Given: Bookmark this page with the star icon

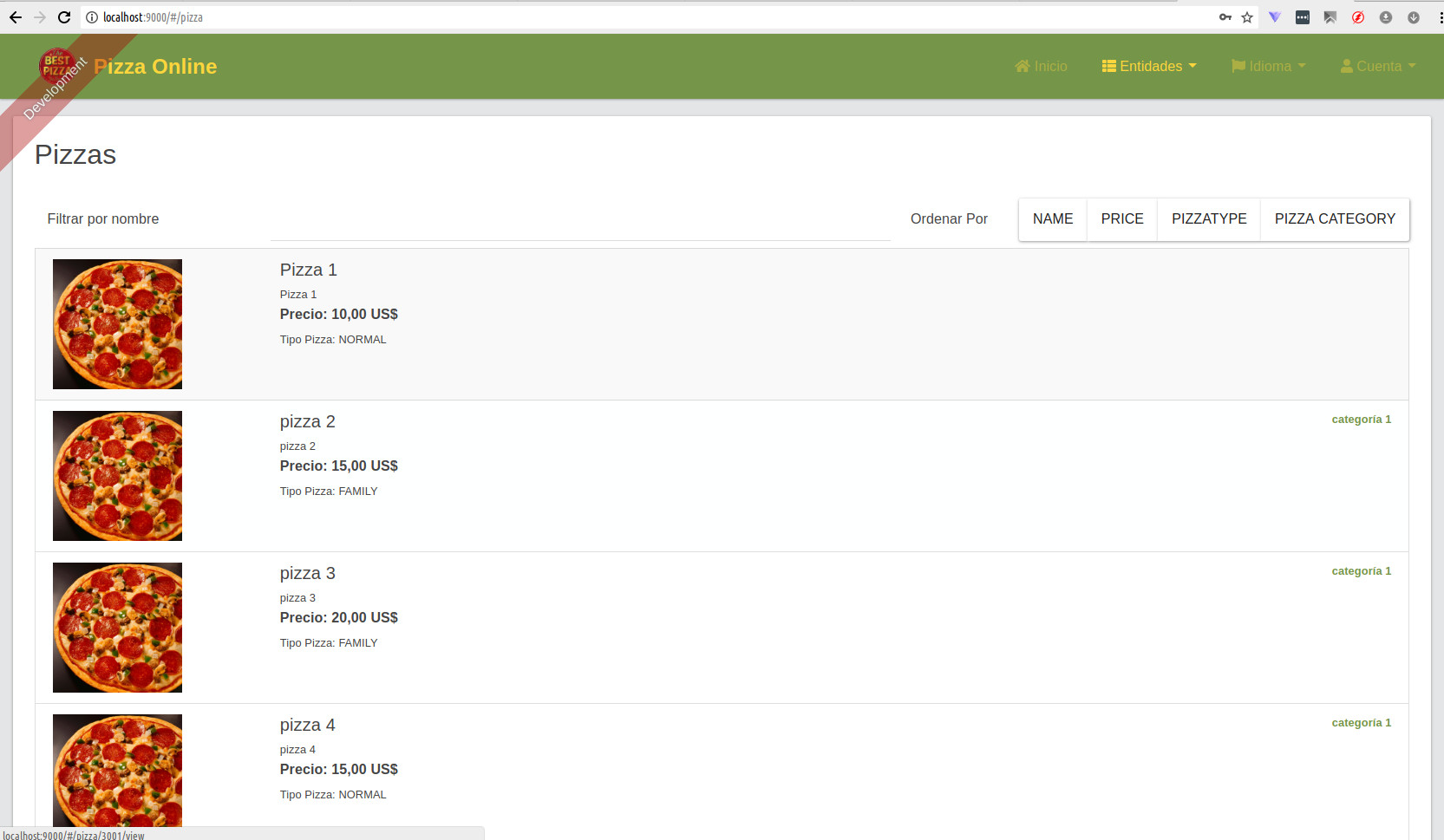Looking at the screenshot, I should (1247, 17).
